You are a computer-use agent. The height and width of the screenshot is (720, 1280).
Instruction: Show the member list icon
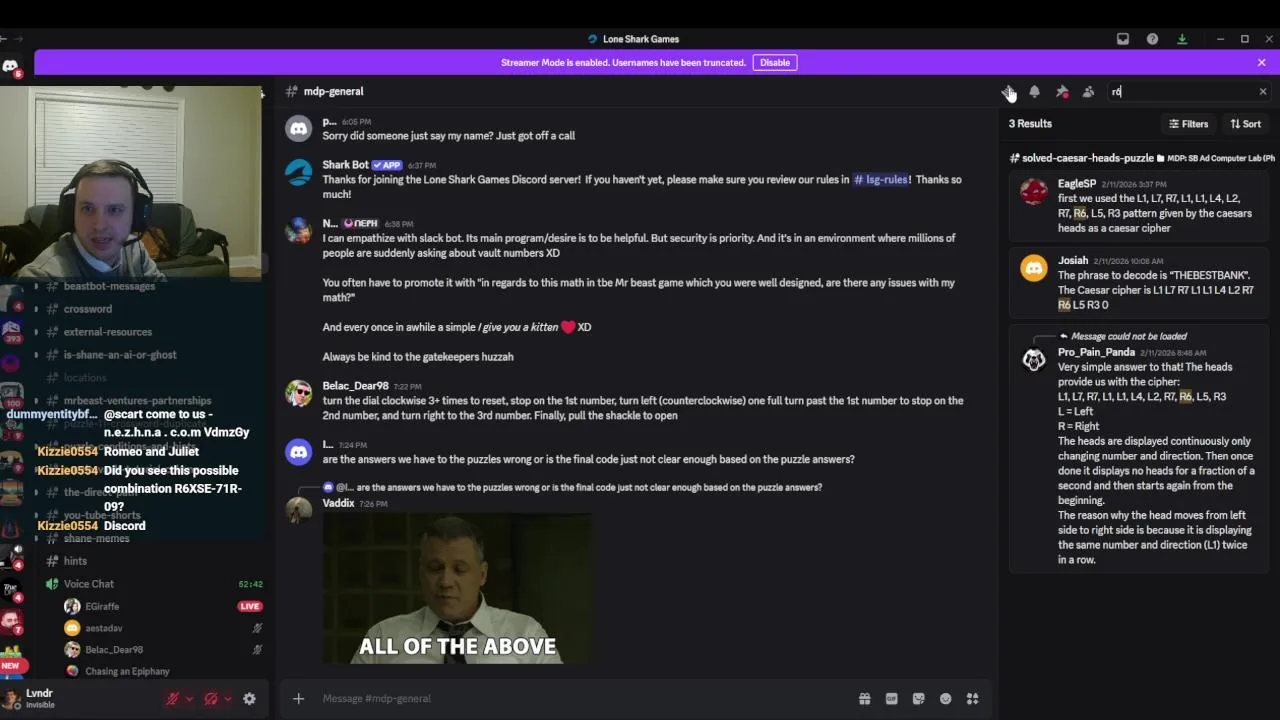tap(1088, 92)
